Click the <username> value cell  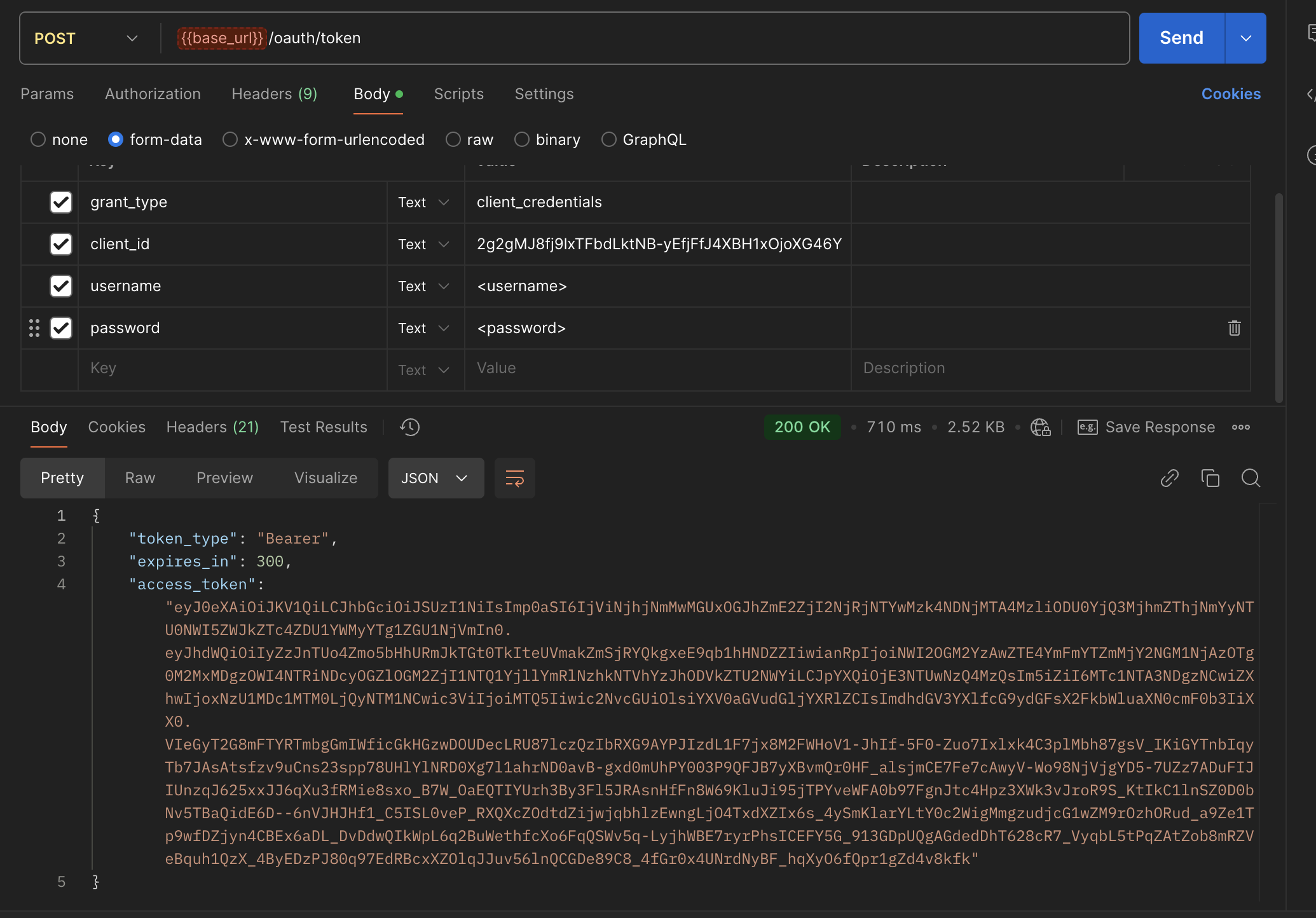[658, 286]
